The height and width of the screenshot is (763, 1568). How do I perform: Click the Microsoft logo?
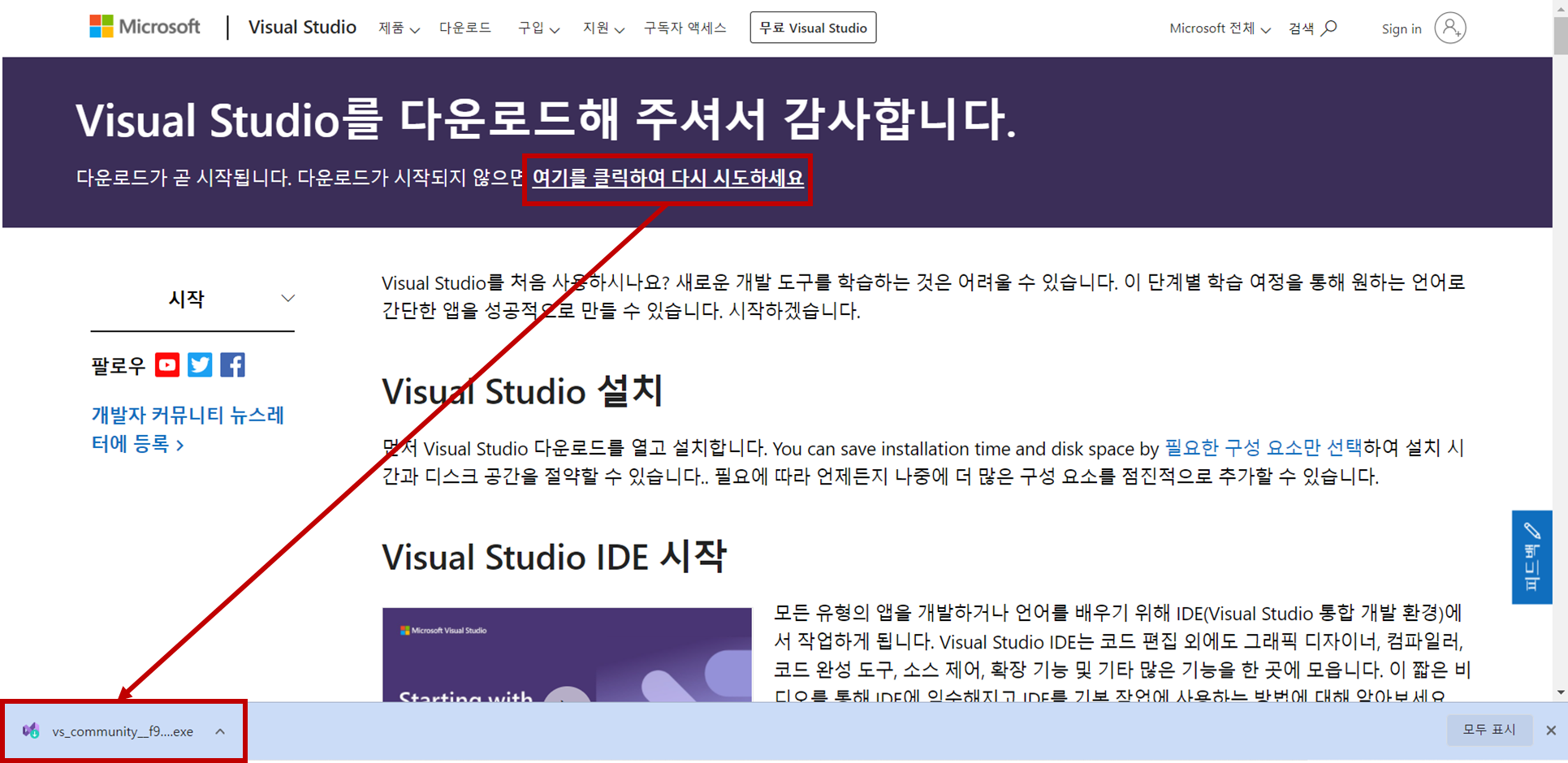[145, 27]
